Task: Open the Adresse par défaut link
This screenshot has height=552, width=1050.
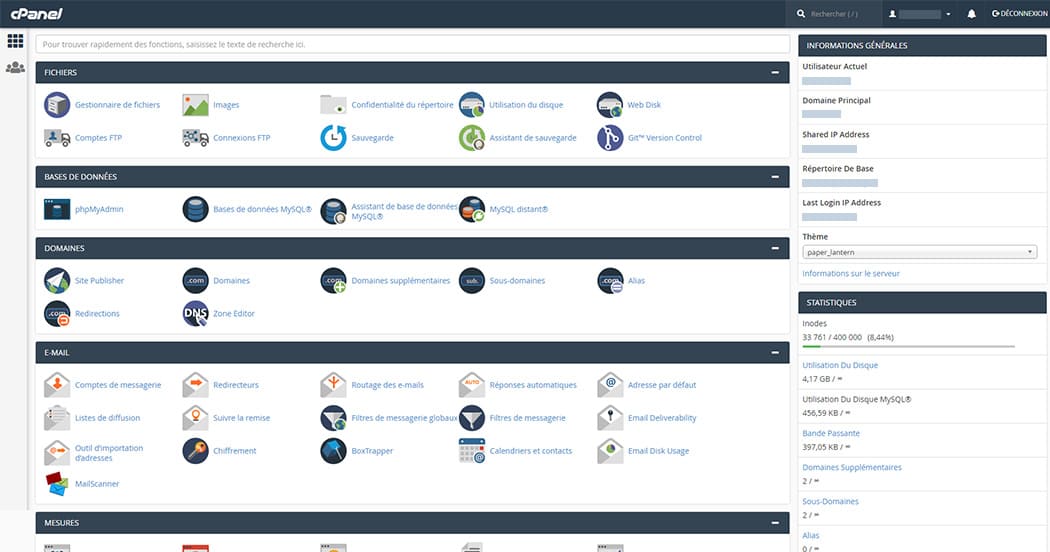Action: (662, 385)
